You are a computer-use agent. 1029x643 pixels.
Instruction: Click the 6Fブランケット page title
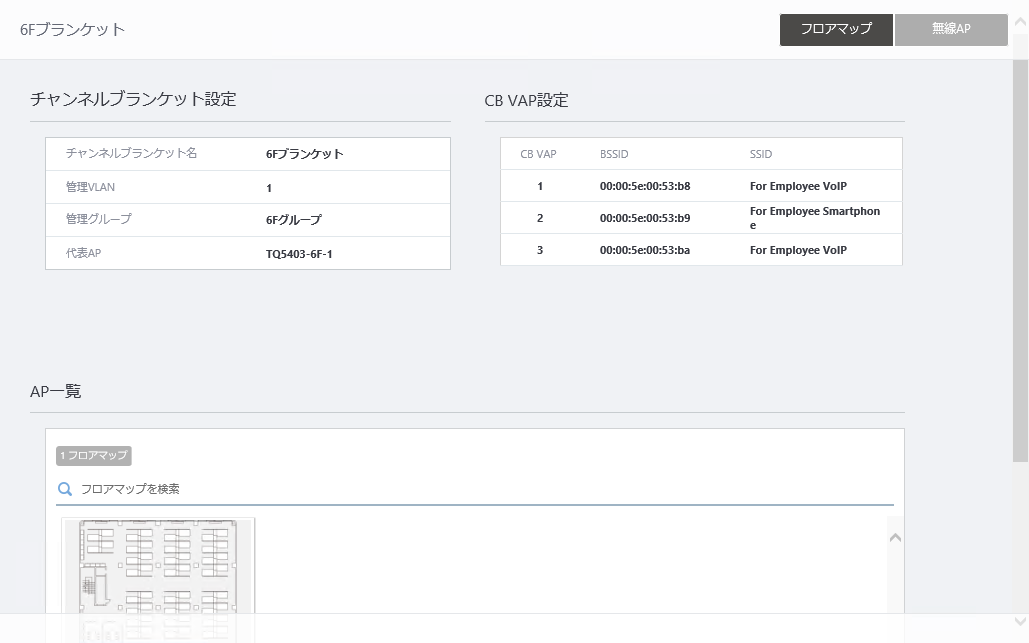pos(72,30)
